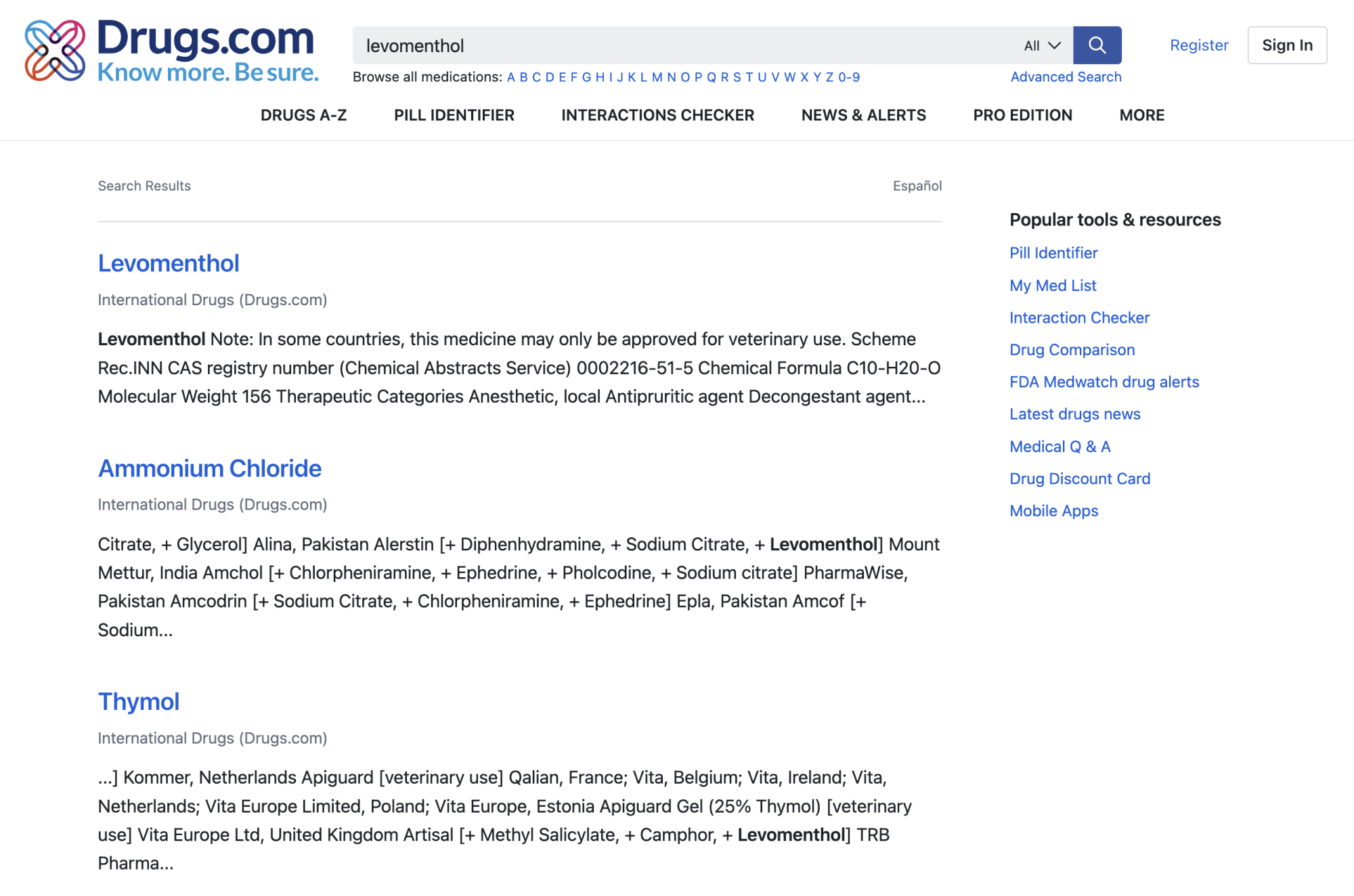Click the Sign In button
Screen dimensions: 1354x896
click(1287, 44)
